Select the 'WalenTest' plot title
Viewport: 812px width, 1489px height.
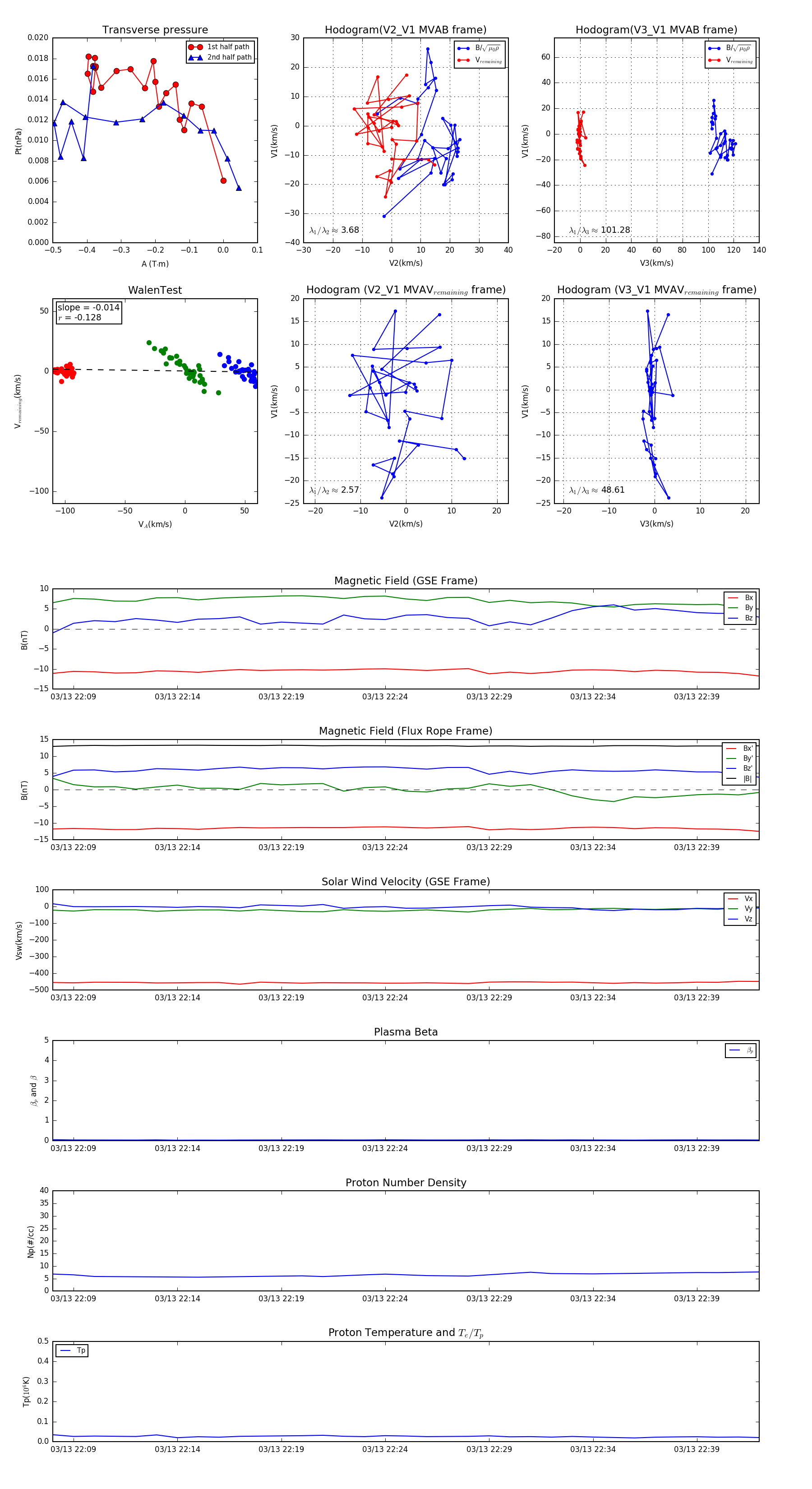155,290
